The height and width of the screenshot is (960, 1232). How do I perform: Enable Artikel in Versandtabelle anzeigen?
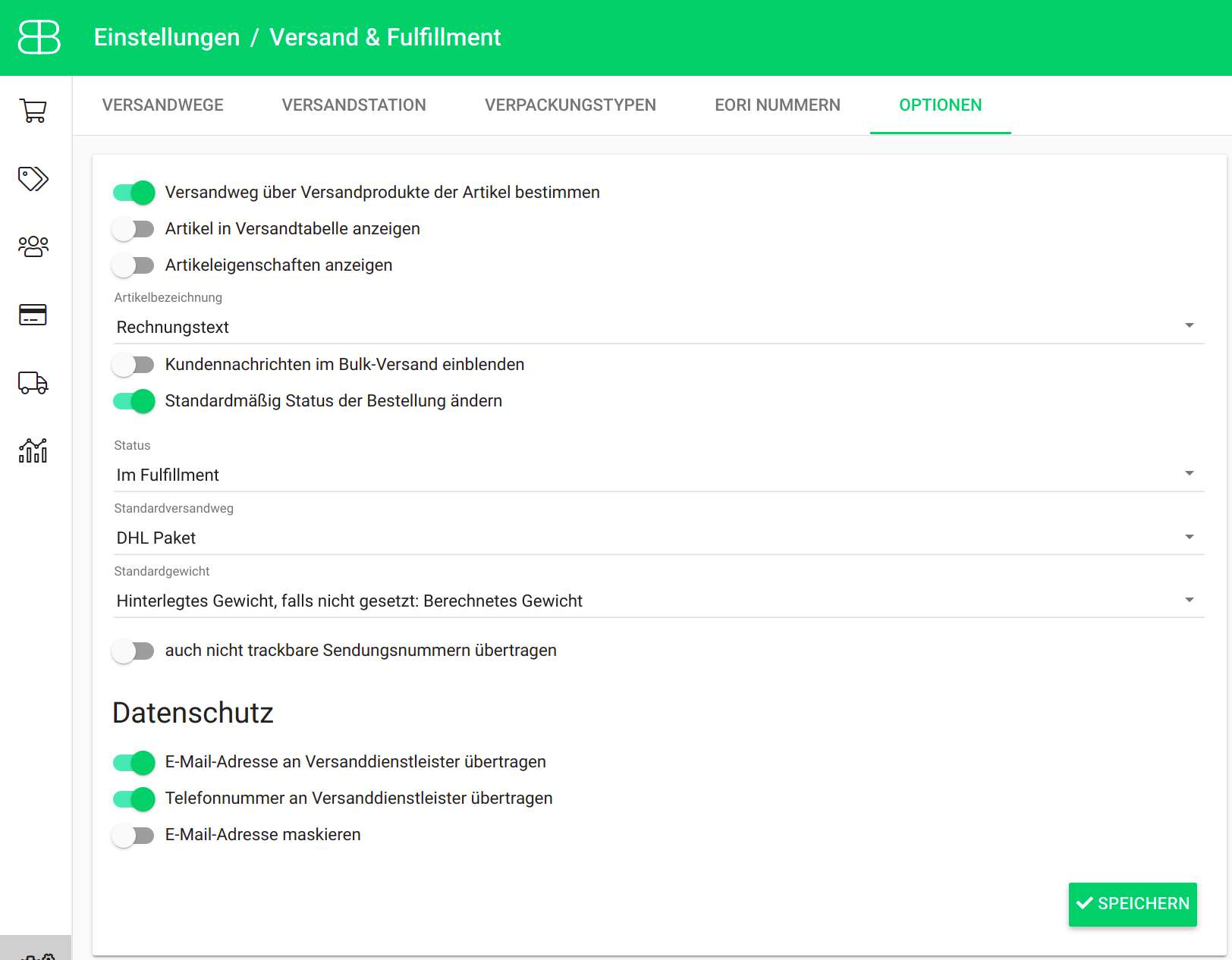point(133,229)
